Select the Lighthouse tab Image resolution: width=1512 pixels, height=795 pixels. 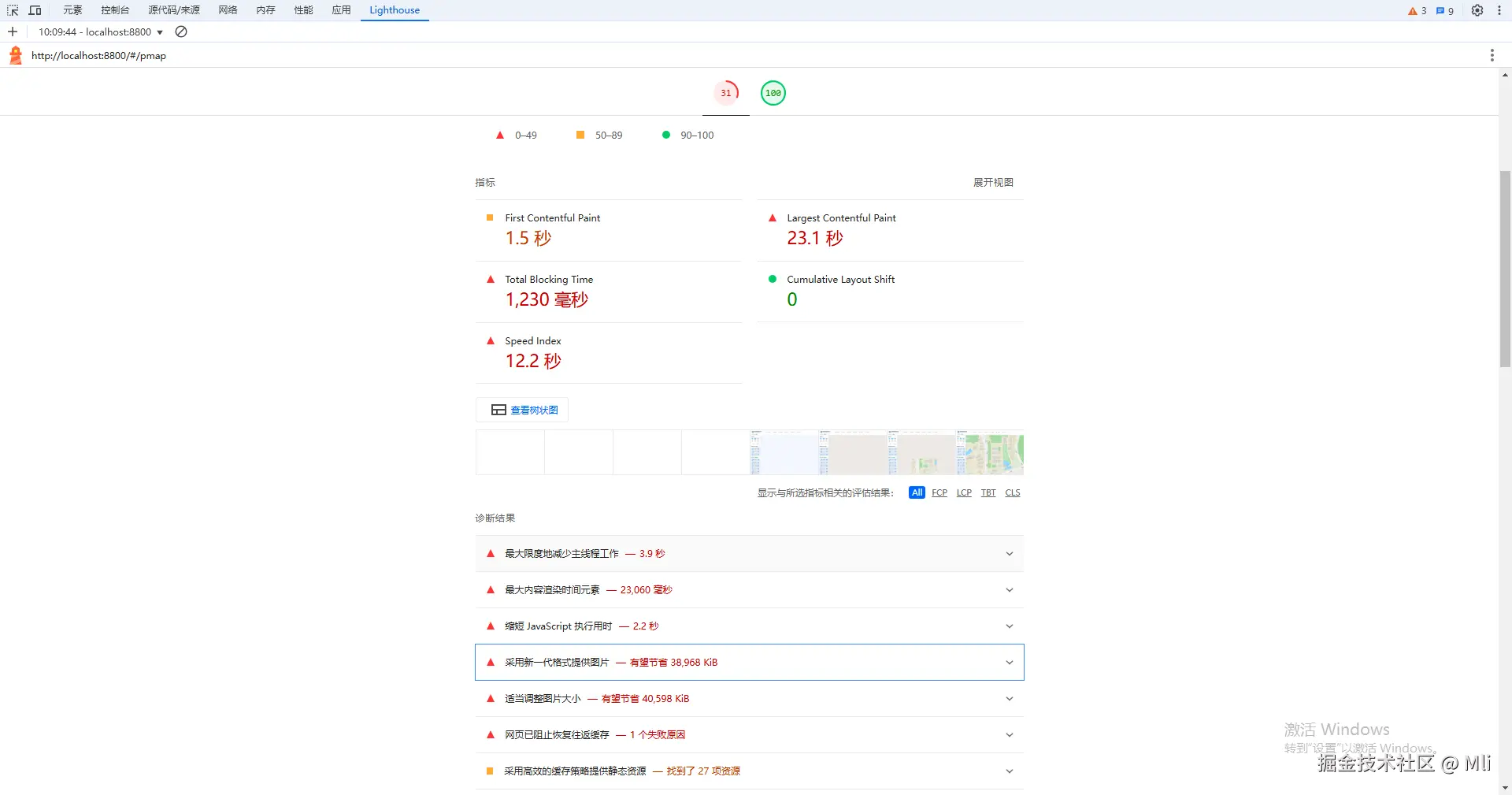point(395,10)
